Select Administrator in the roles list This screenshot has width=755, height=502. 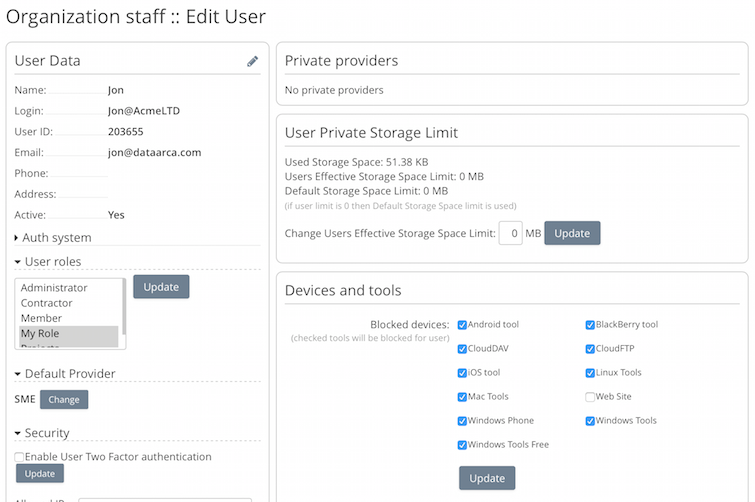coord(54,288)
